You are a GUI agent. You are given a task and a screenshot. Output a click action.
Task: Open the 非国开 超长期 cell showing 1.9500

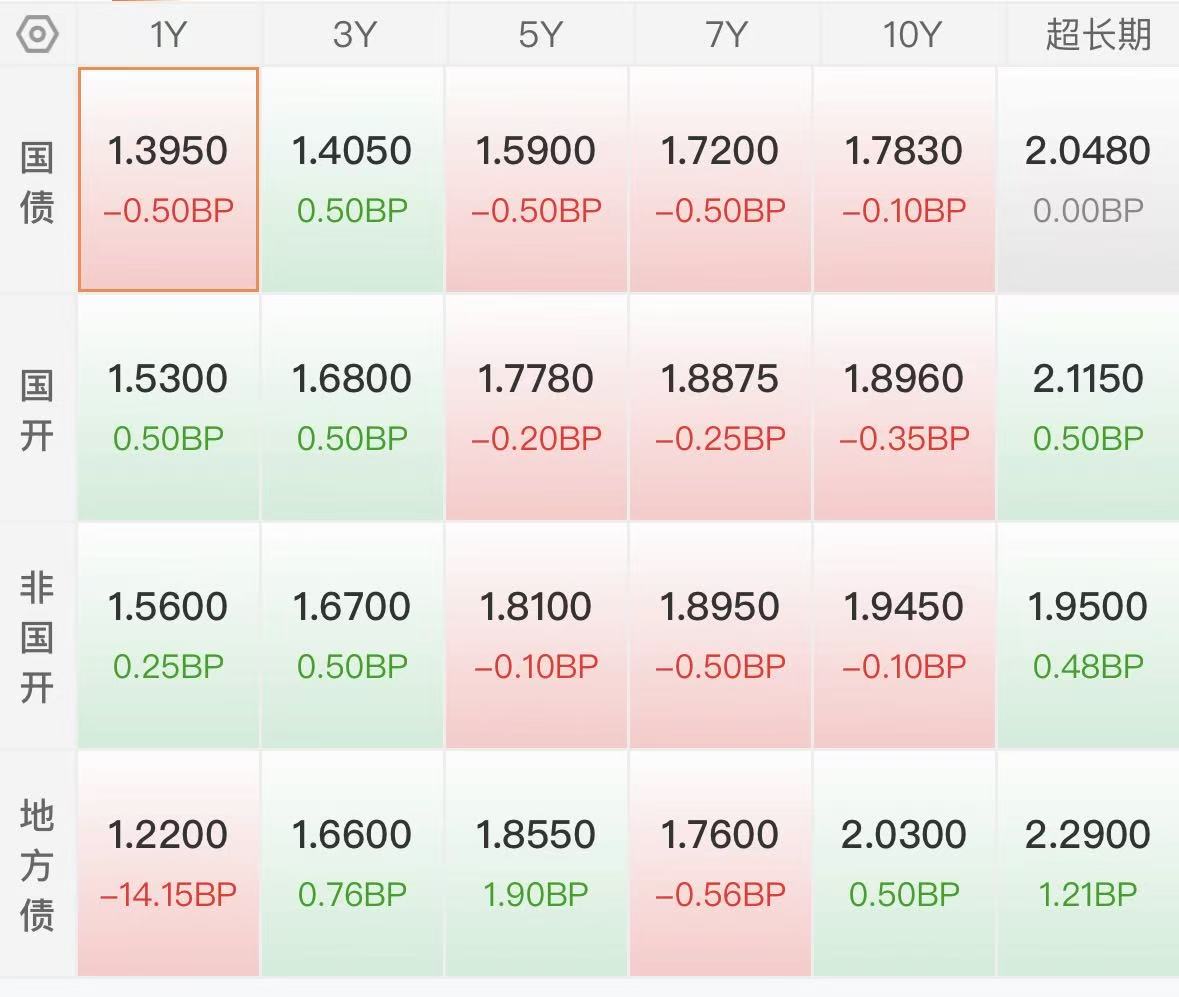[1088, 636]
